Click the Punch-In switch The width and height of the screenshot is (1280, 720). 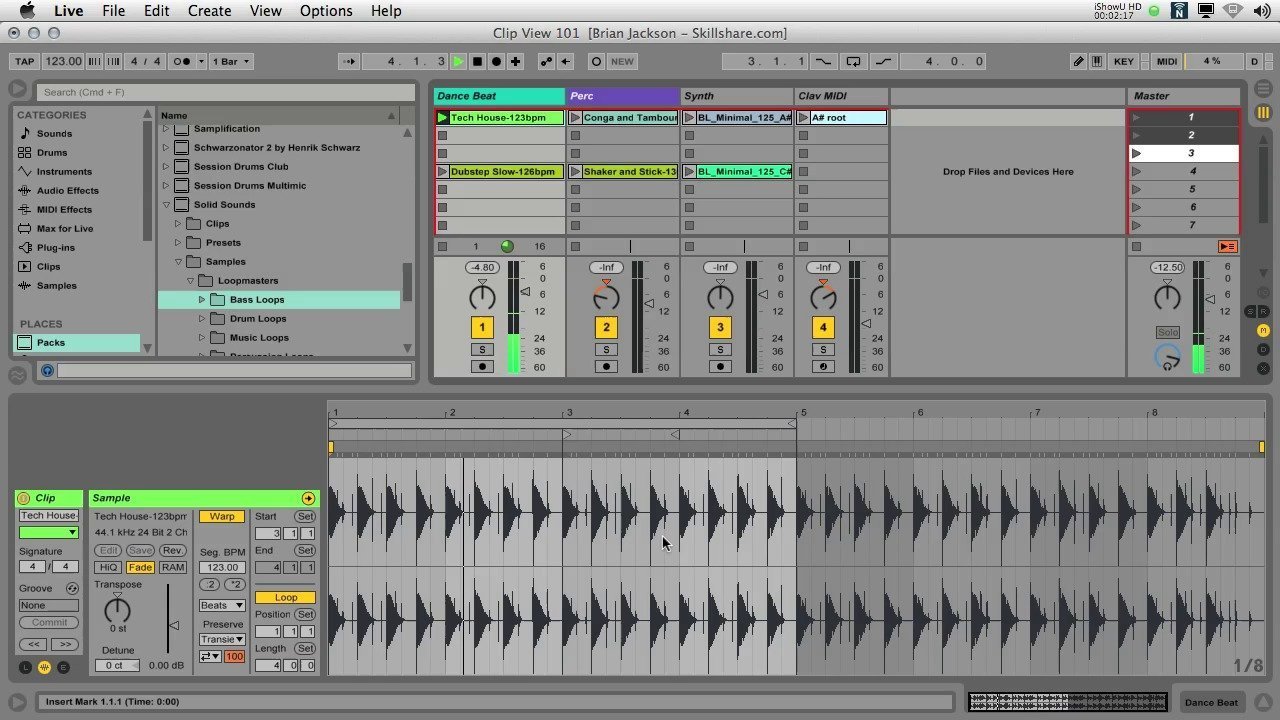[824, 61]
